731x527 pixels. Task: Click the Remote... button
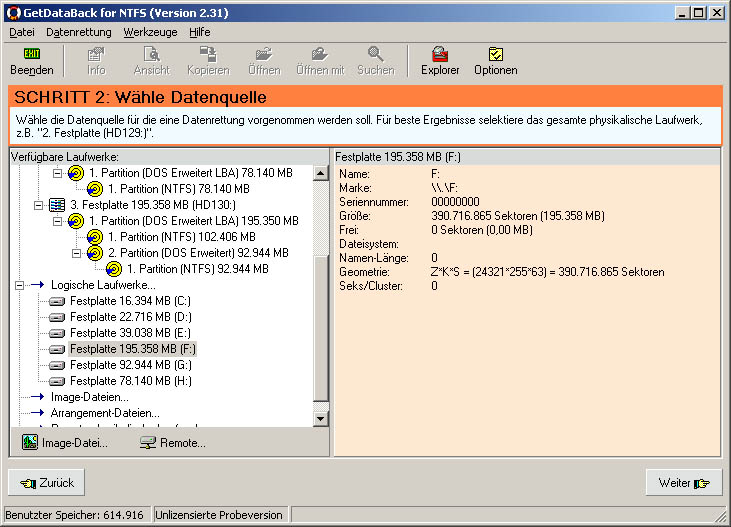(172, 443)
